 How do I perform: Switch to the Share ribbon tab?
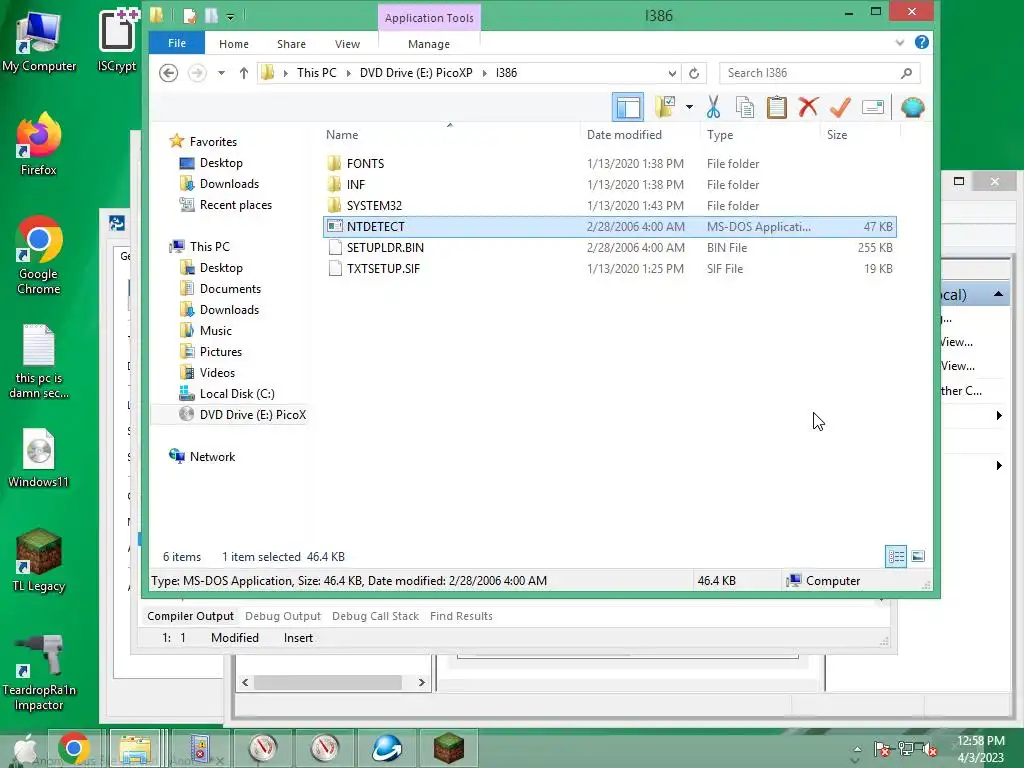pos(291,44)
